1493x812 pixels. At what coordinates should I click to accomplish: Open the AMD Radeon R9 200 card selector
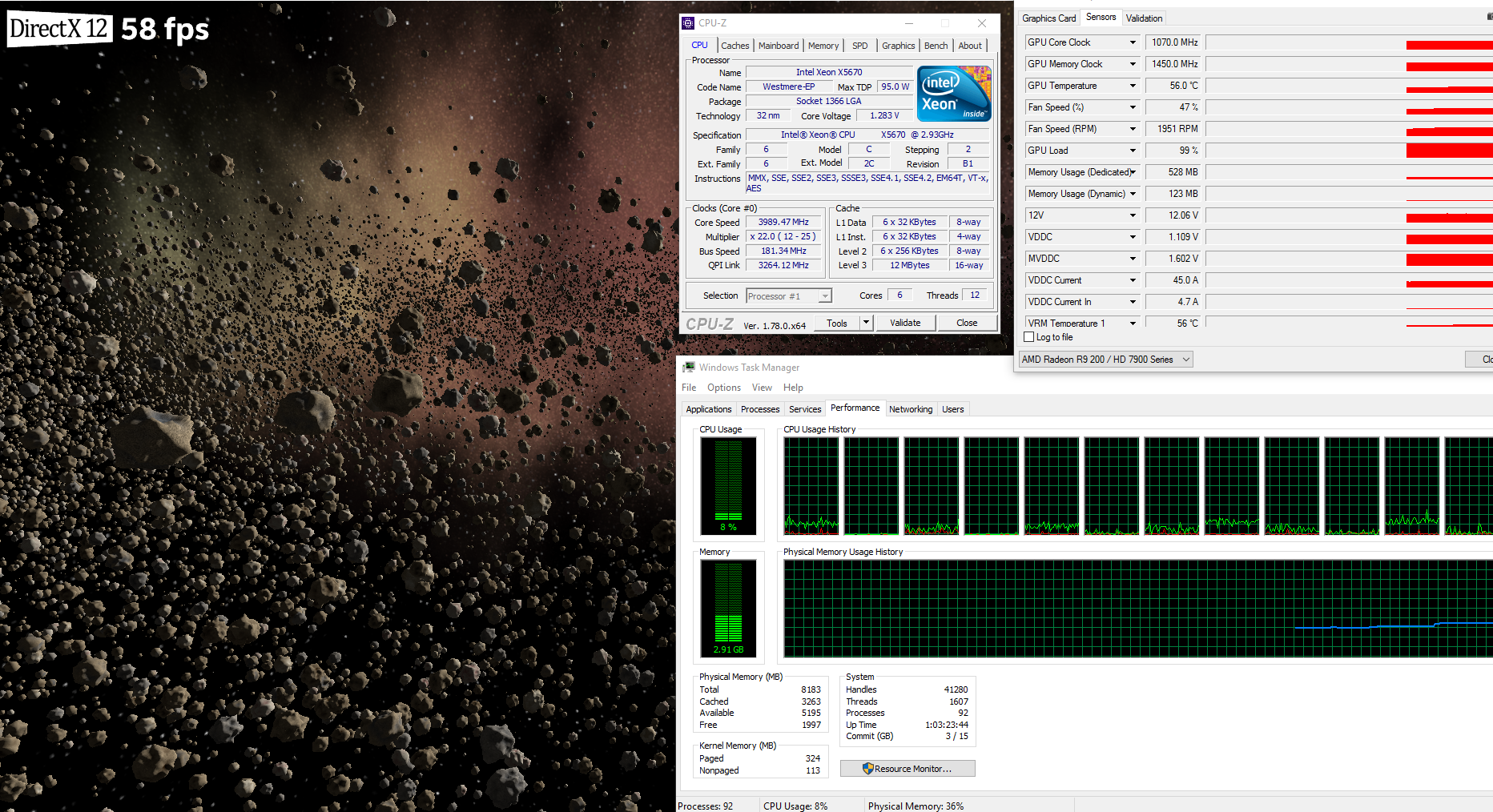pos(1105,360)
